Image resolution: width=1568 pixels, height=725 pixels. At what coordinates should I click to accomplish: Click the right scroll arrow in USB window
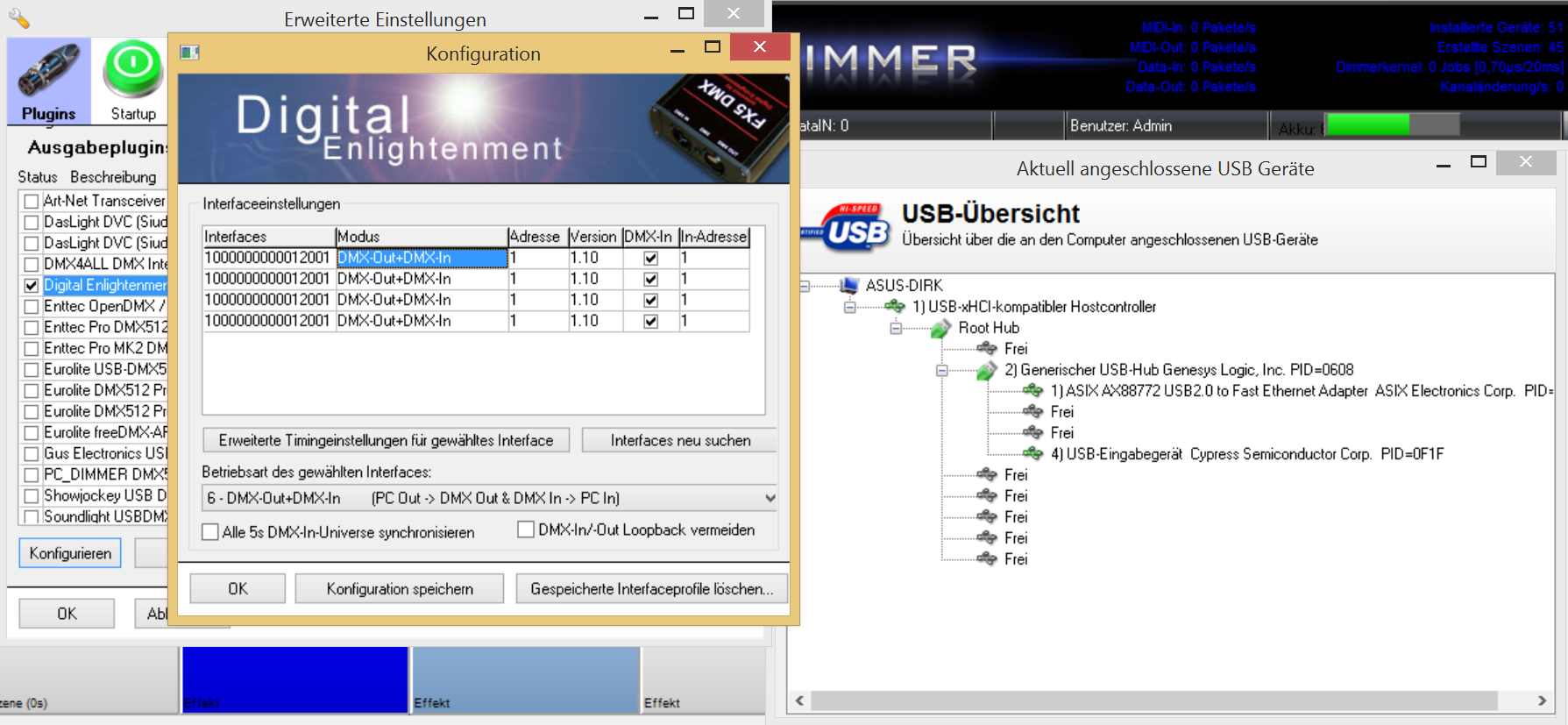[1543, 700]
